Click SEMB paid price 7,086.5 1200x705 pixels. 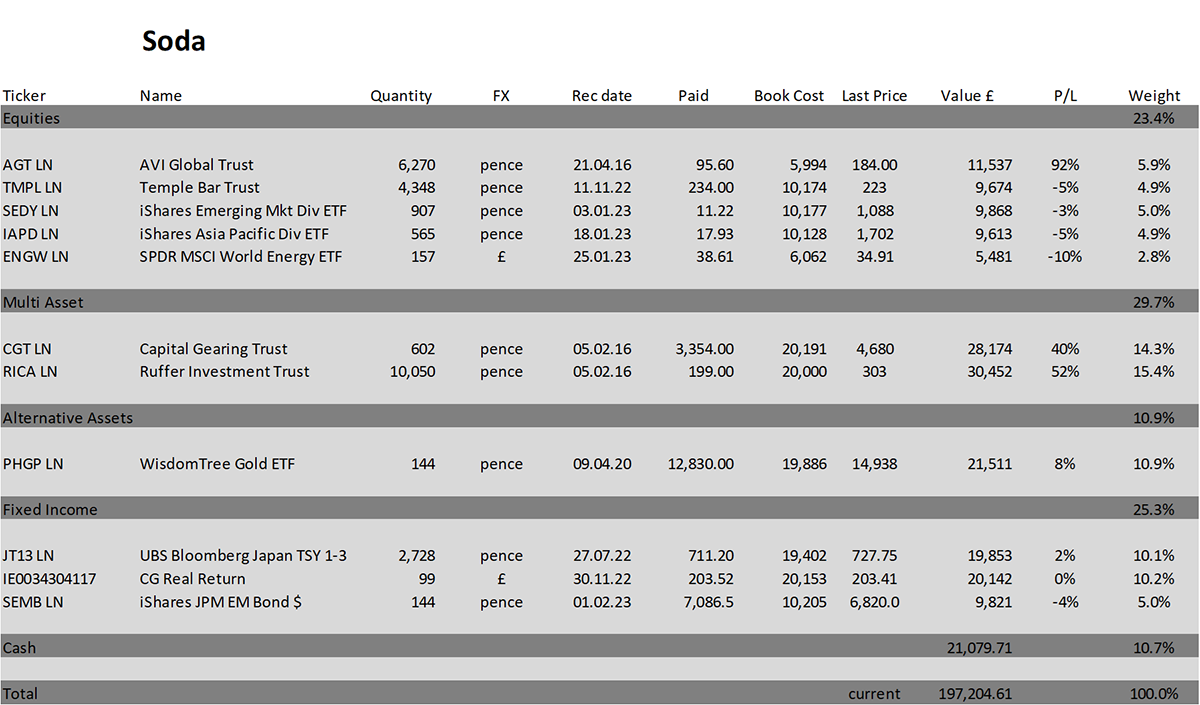coord(709,602)
